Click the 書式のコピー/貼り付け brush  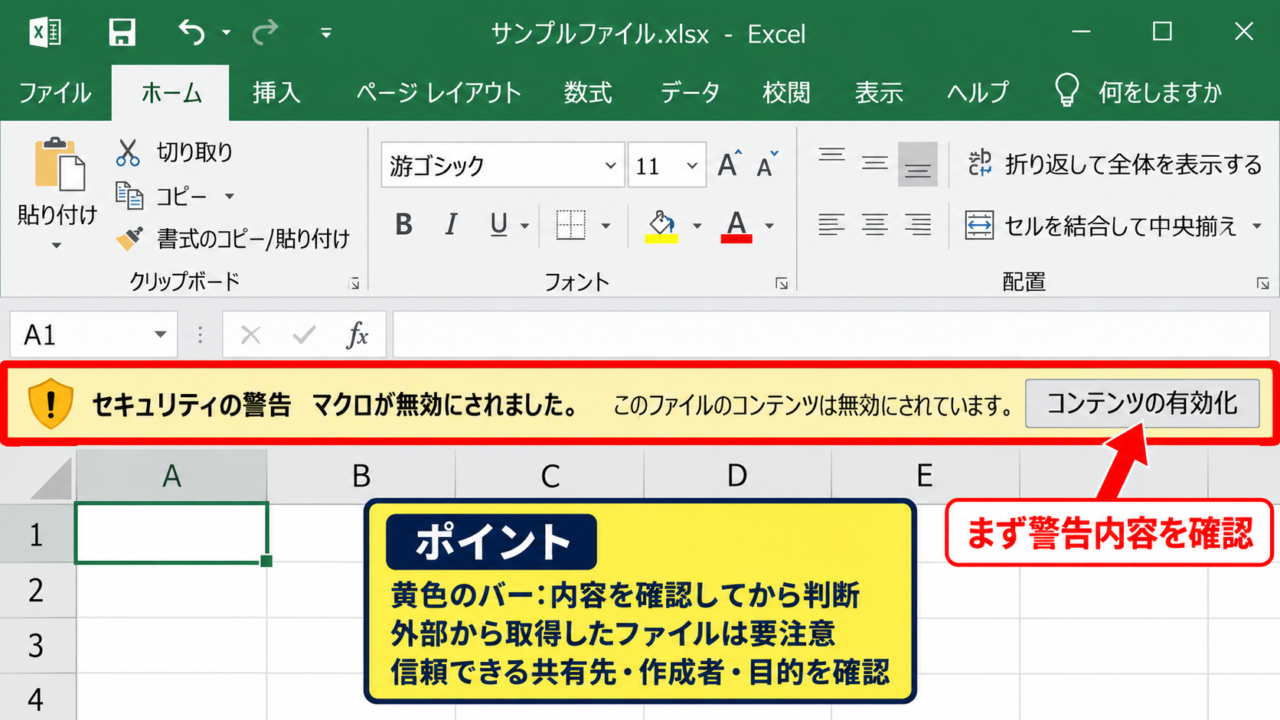click(x=129, y=238)
